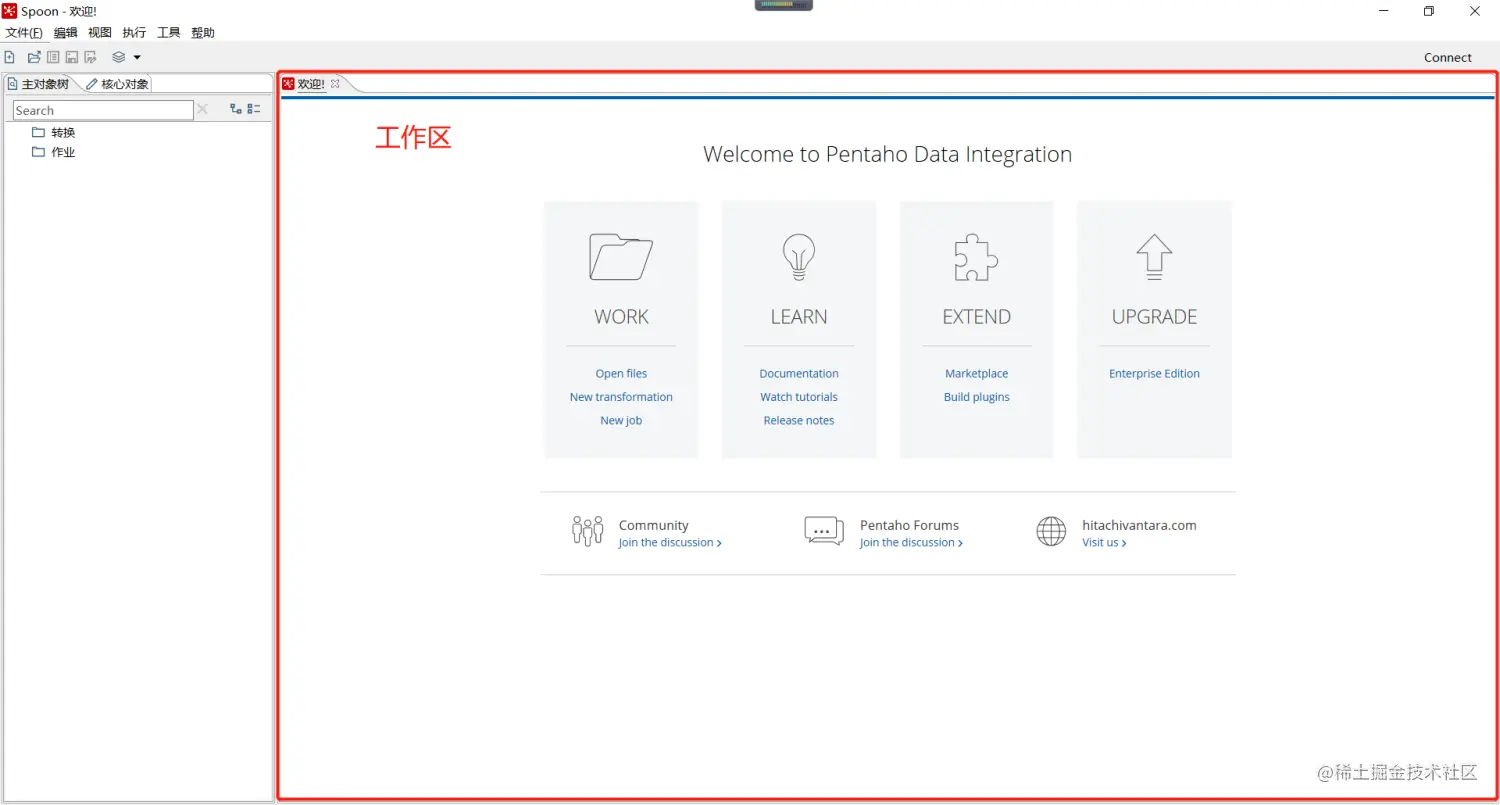Viewport: 1500px width, 805px height.
Task: Click the 作业 folder icon
Action: [38, 152]
